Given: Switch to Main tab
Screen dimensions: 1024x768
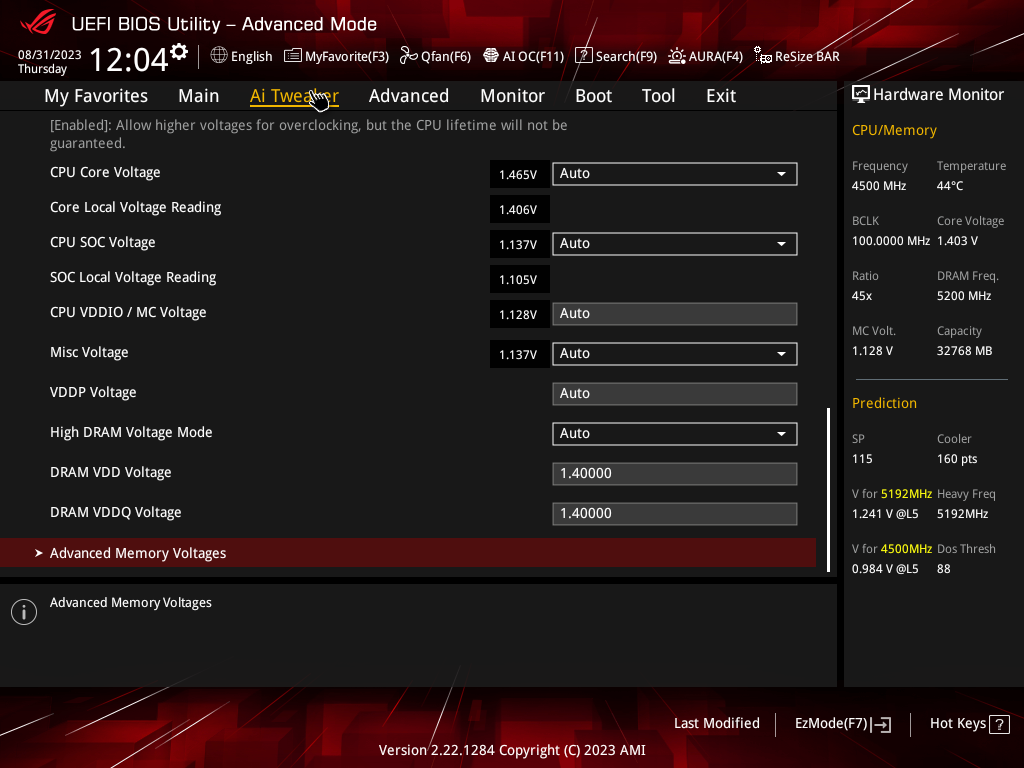Looking at the screenshot, I should tap(199, 95).
